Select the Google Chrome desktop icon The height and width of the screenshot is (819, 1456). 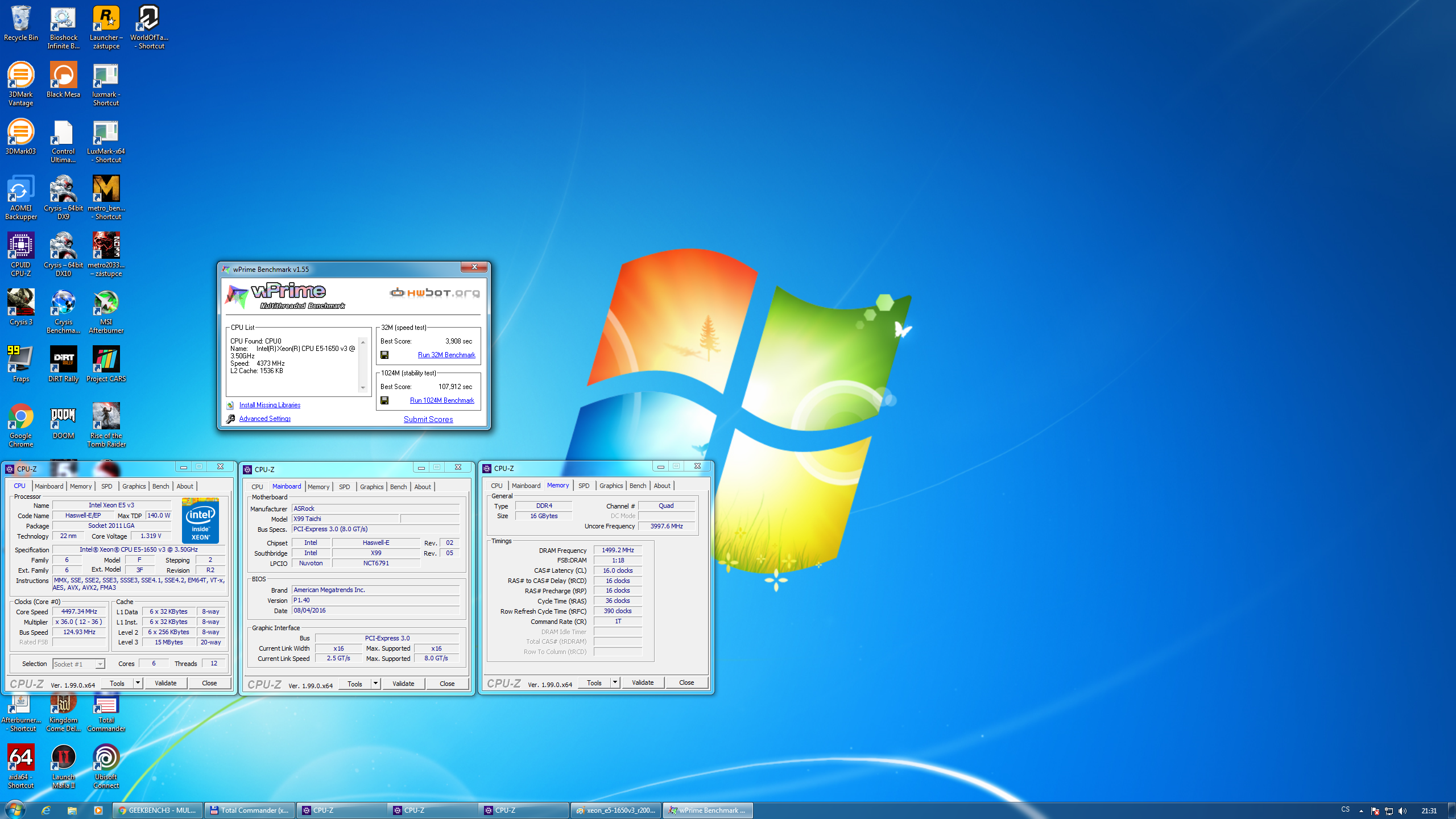[x=21, y=425]
